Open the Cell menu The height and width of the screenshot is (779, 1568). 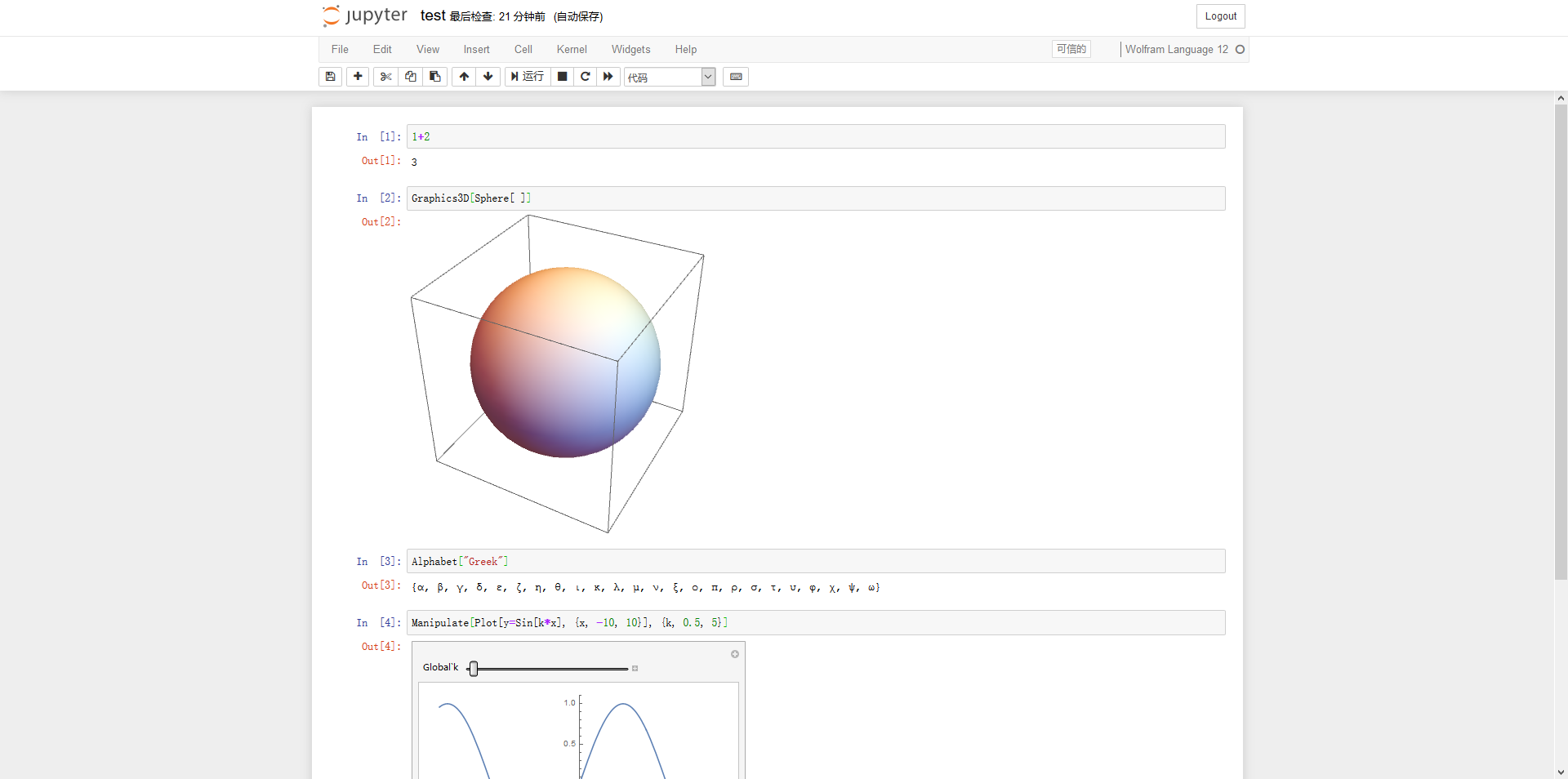tap(523, 50)
